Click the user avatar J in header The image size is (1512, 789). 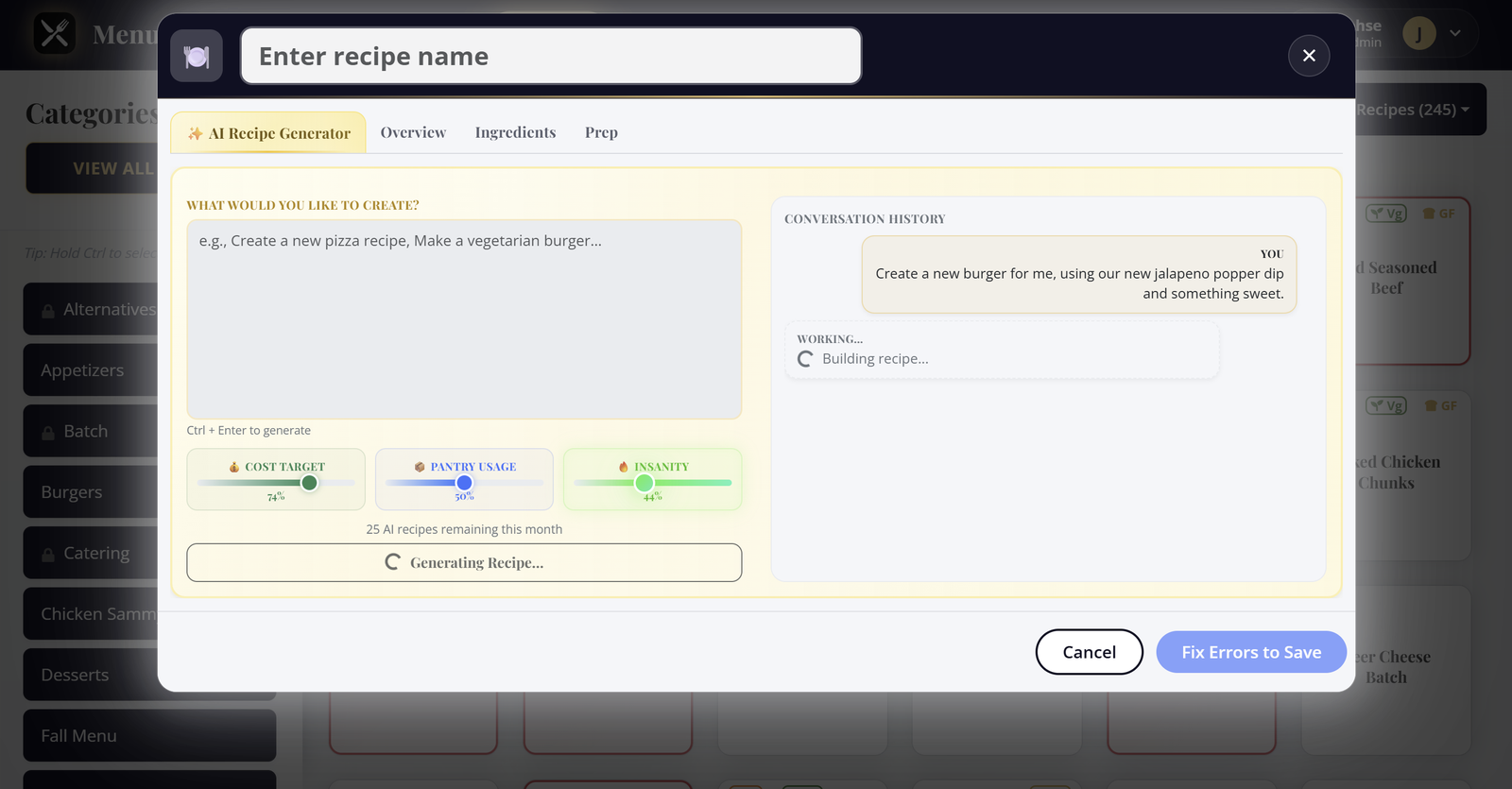click(x=1418, y=33)
